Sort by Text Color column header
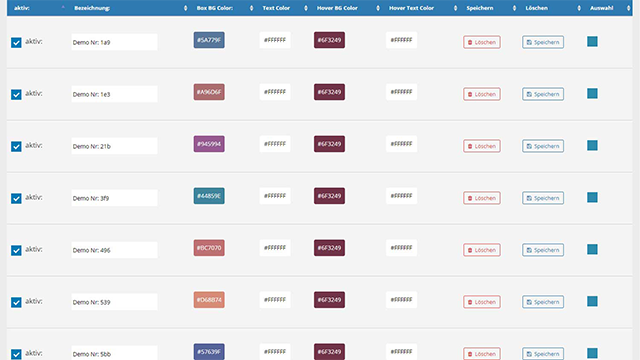640x360 pixels. [x=283, y=8]
